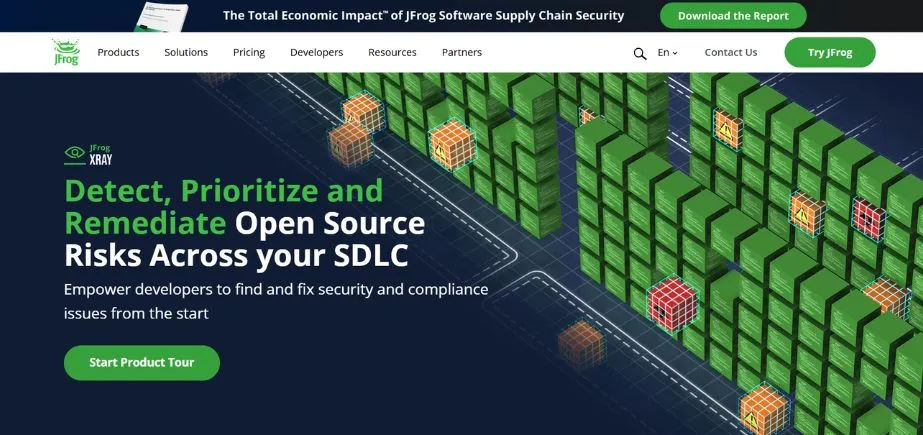Start the Product Tour
Viewport: 923px width, 435px height.
pos(142,363)
